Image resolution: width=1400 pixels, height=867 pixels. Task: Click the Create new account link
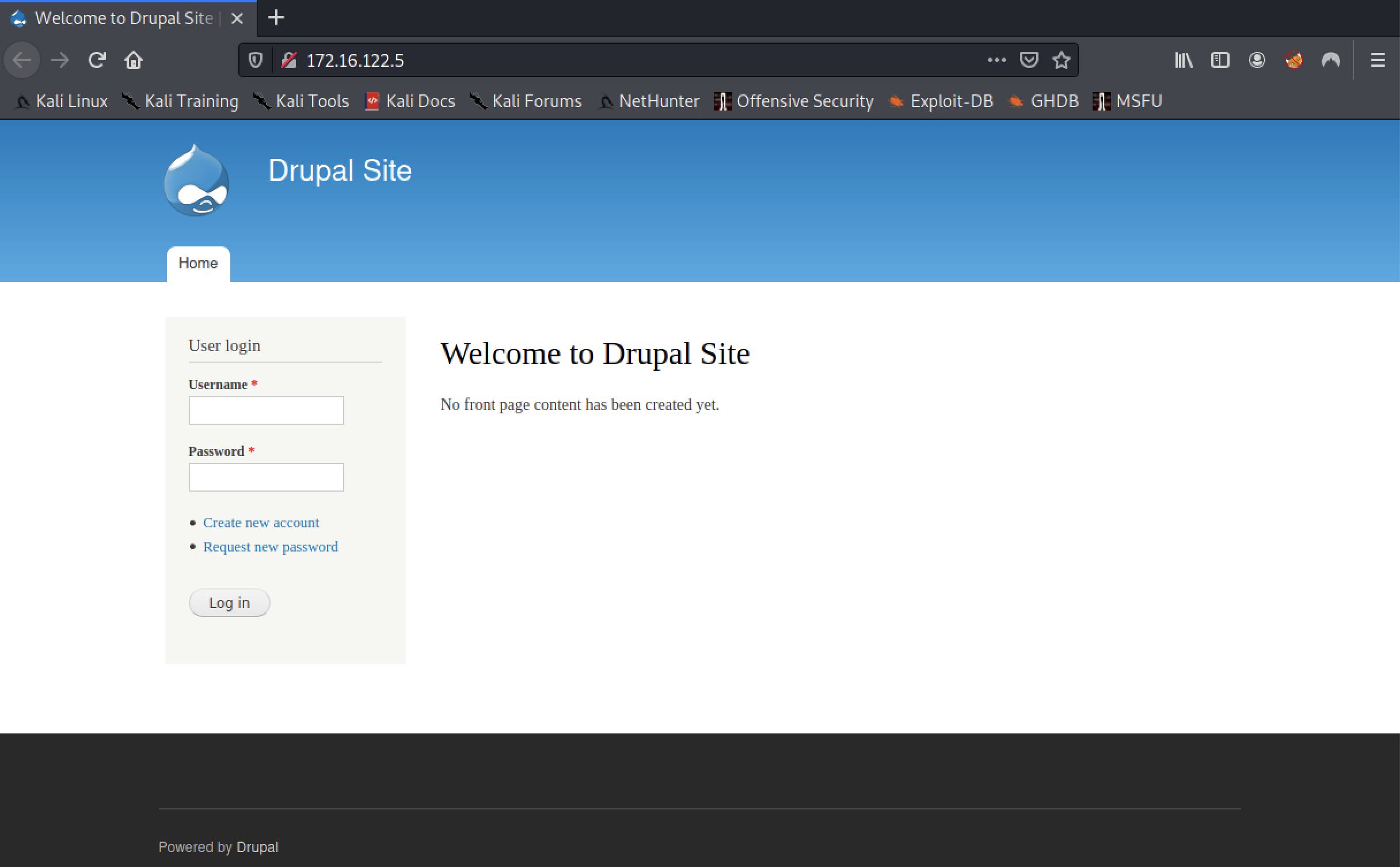pyautogui.click(x=261, y=522)
